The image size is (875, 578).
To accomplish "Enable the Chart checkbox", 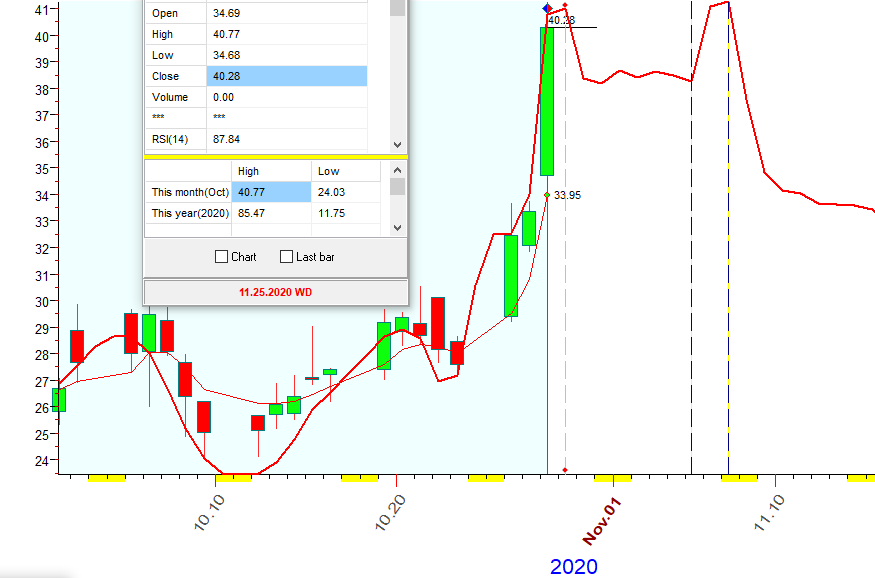I will (x=222, y=257).
